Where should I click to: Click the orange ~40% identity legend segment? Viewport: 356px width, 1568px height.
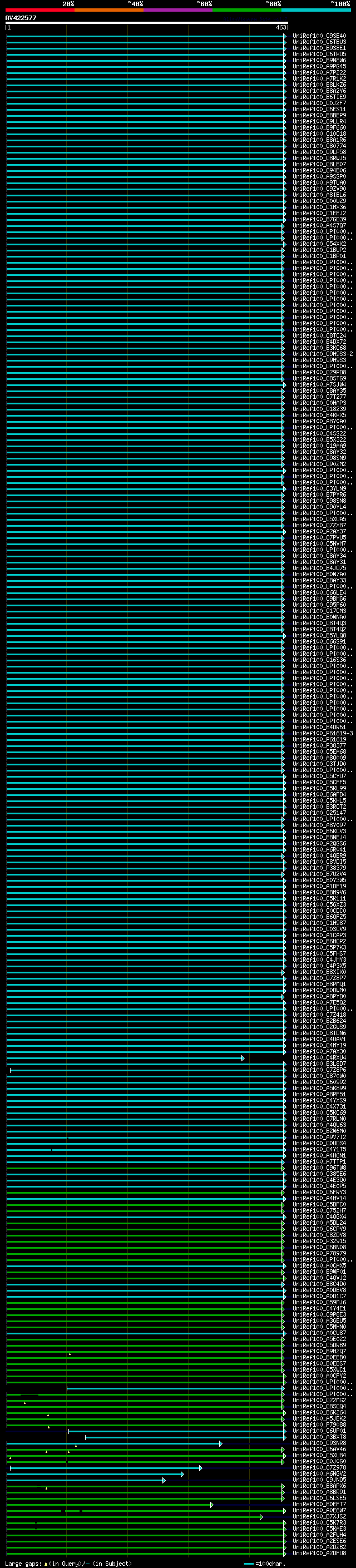point(109,10)
